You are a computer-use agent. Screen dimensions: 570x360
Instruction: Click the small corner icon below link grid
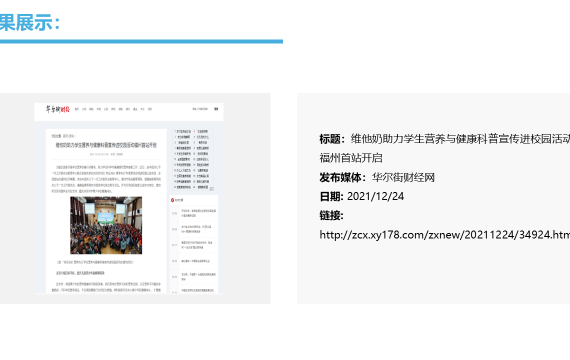(212, 189)
